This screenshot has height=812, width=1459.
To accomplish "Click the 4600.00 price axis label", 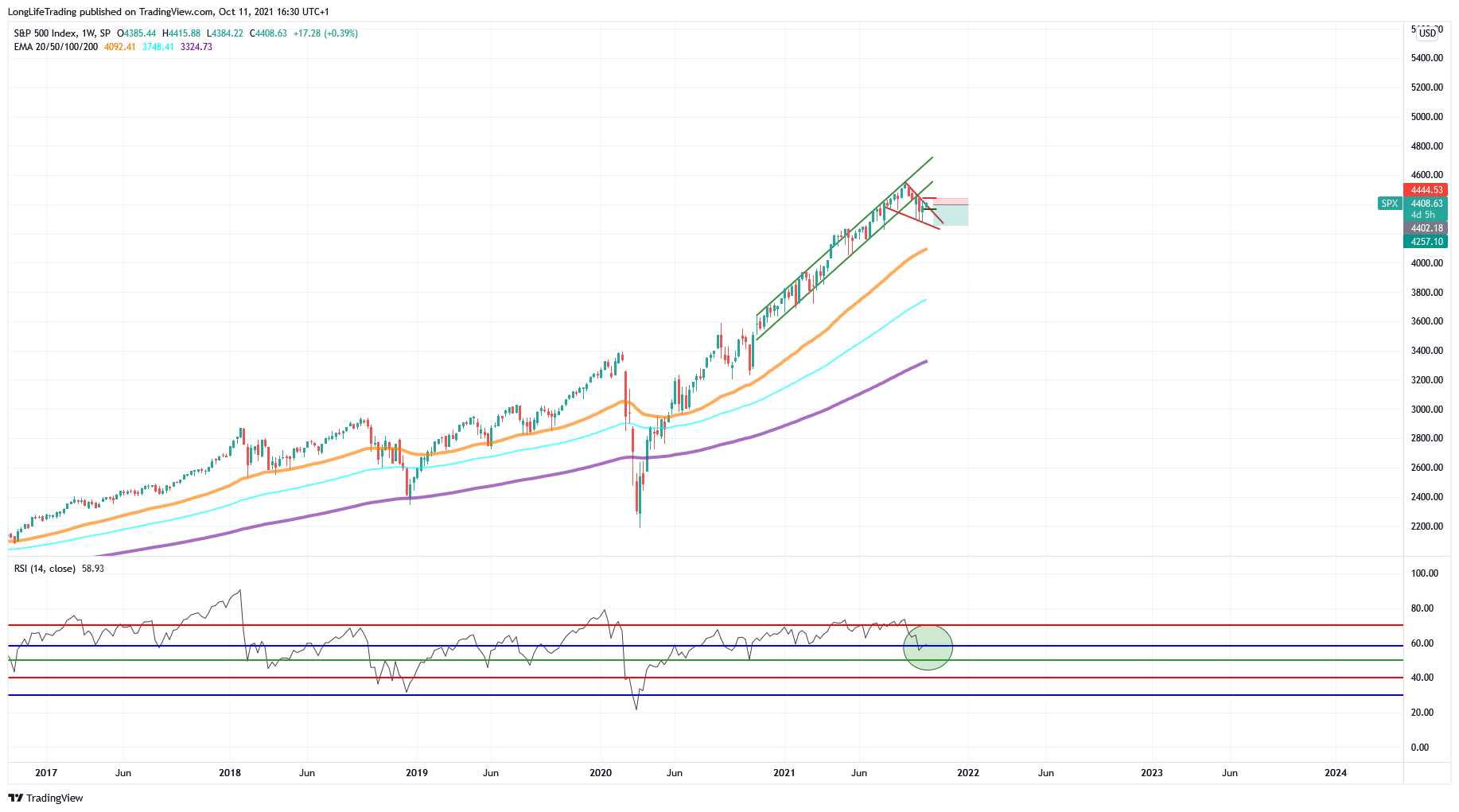I will pyautogui.click(x=1427, y=175).
